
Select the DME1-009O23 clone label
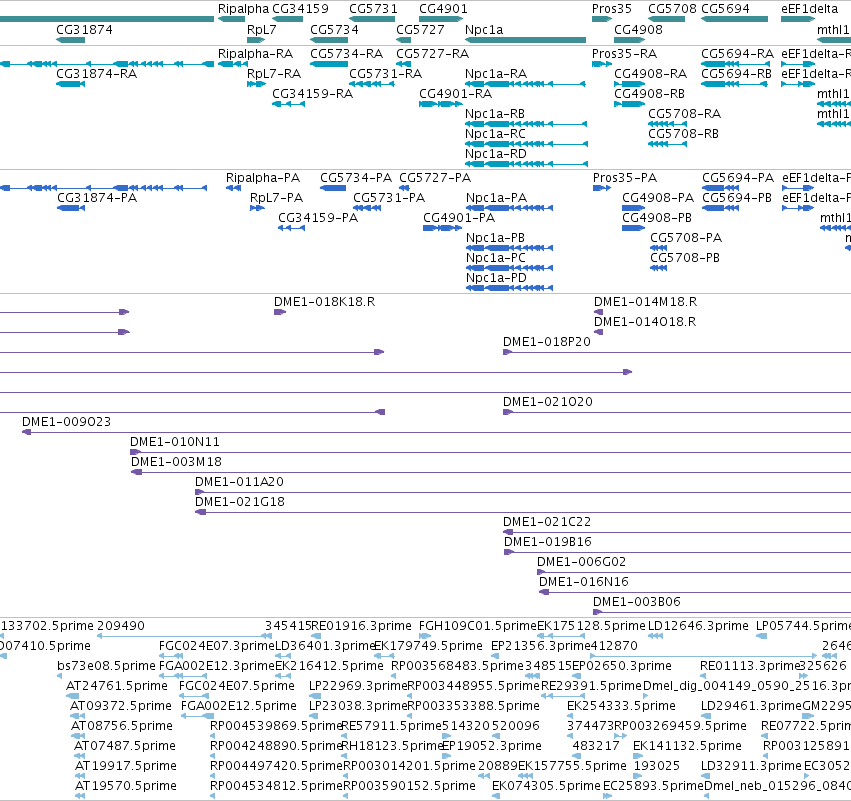pyautogui.click(x=66, y=422)
